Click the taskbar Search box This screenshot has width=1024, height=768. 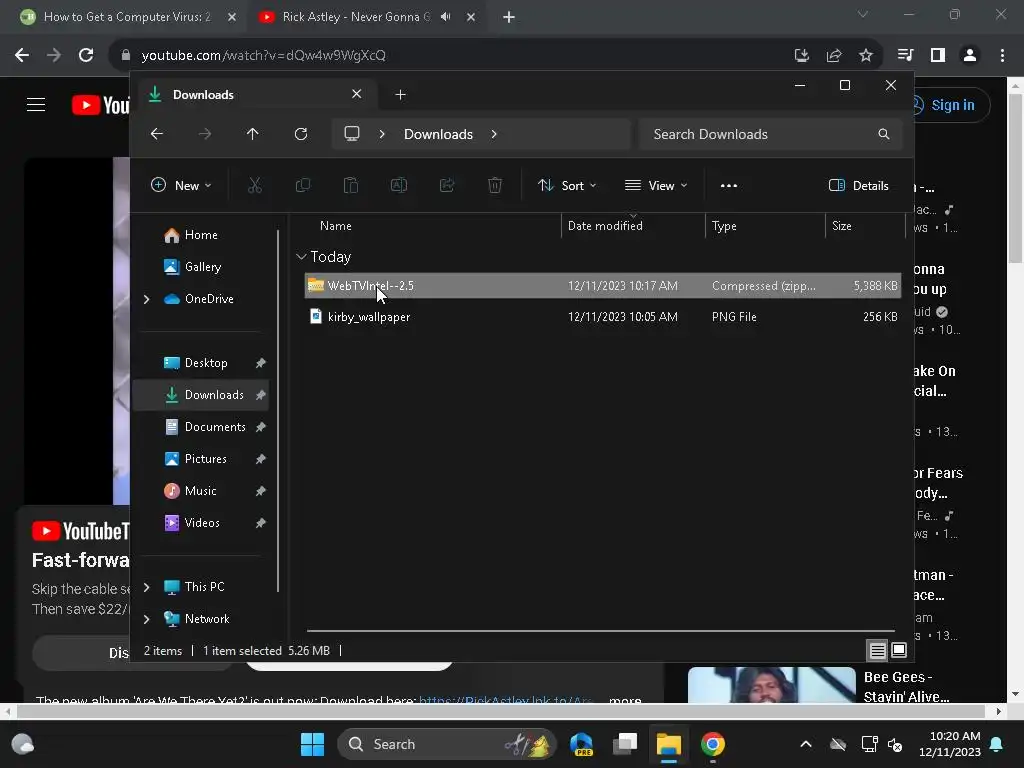click(447, 744)
